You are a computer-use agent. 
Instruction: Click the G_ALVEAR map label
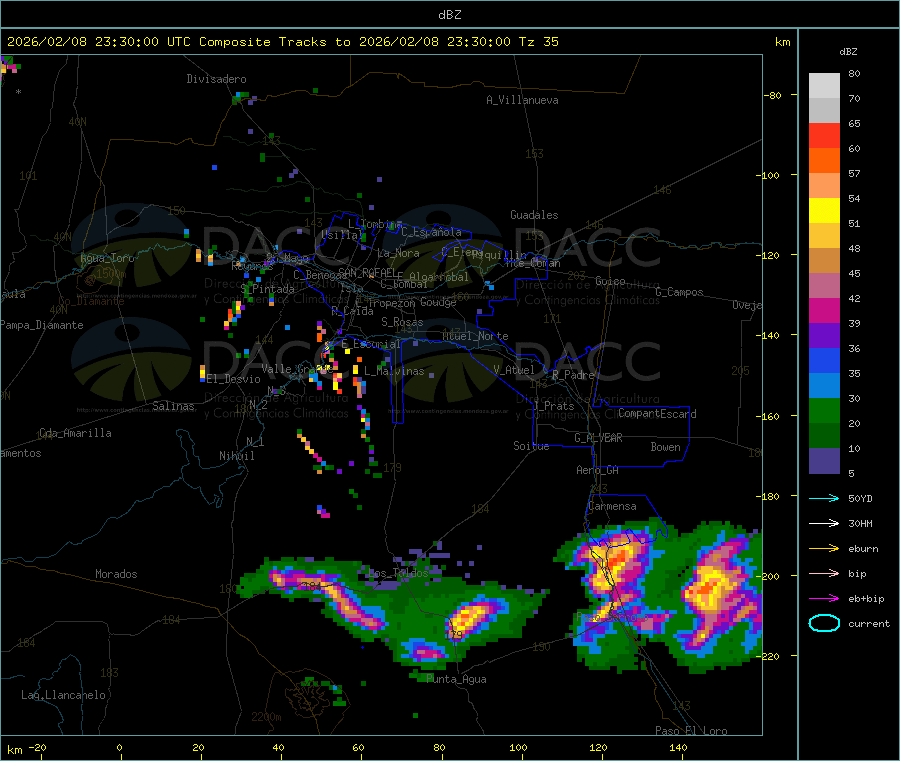point(598,438)
